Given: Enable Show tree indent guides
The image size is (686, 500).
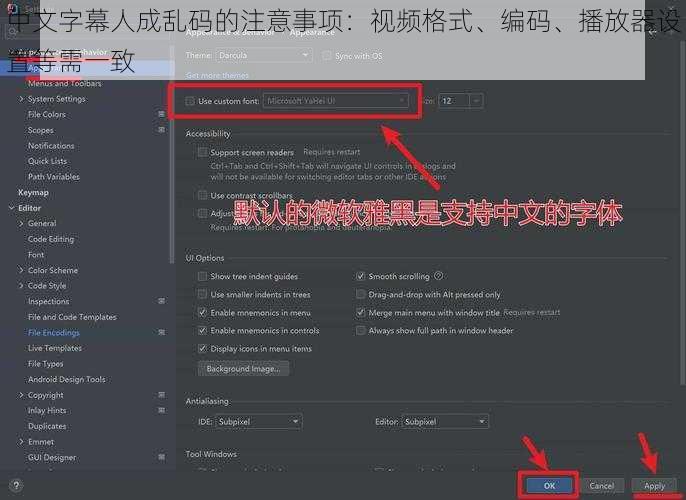Looking at the screenshot, I should pyautogui.click(x=202, y=276).
